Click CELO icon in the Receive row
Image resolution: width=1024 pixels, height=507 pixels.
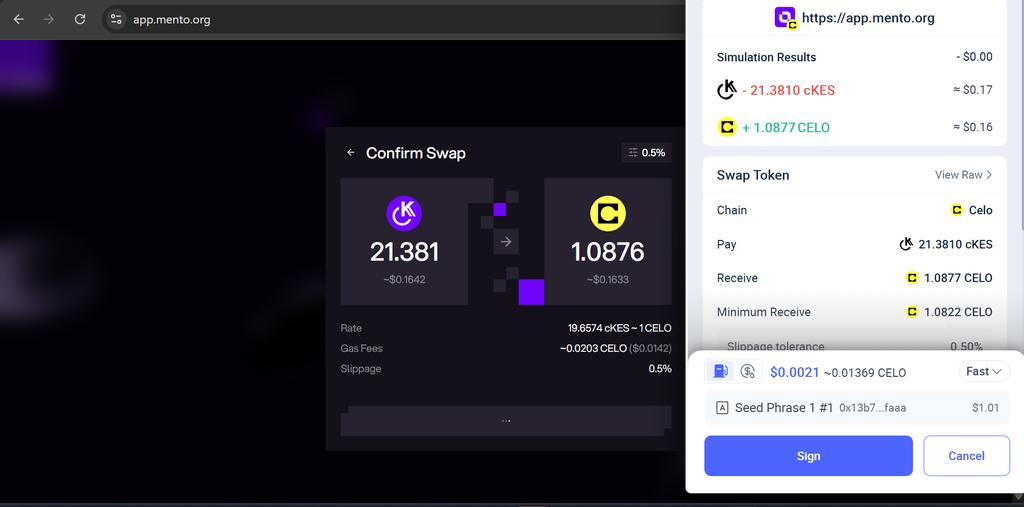coord(912,278)
